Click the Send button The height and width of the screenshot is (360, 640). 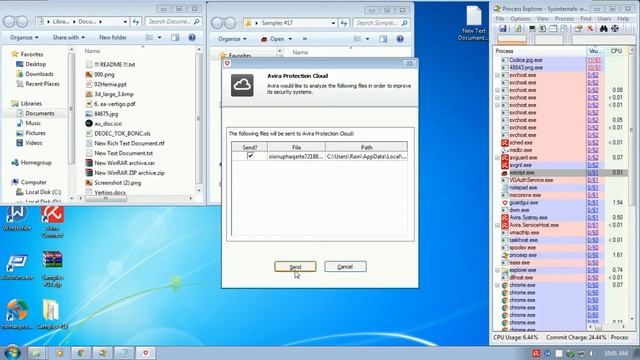click(295, 267)
